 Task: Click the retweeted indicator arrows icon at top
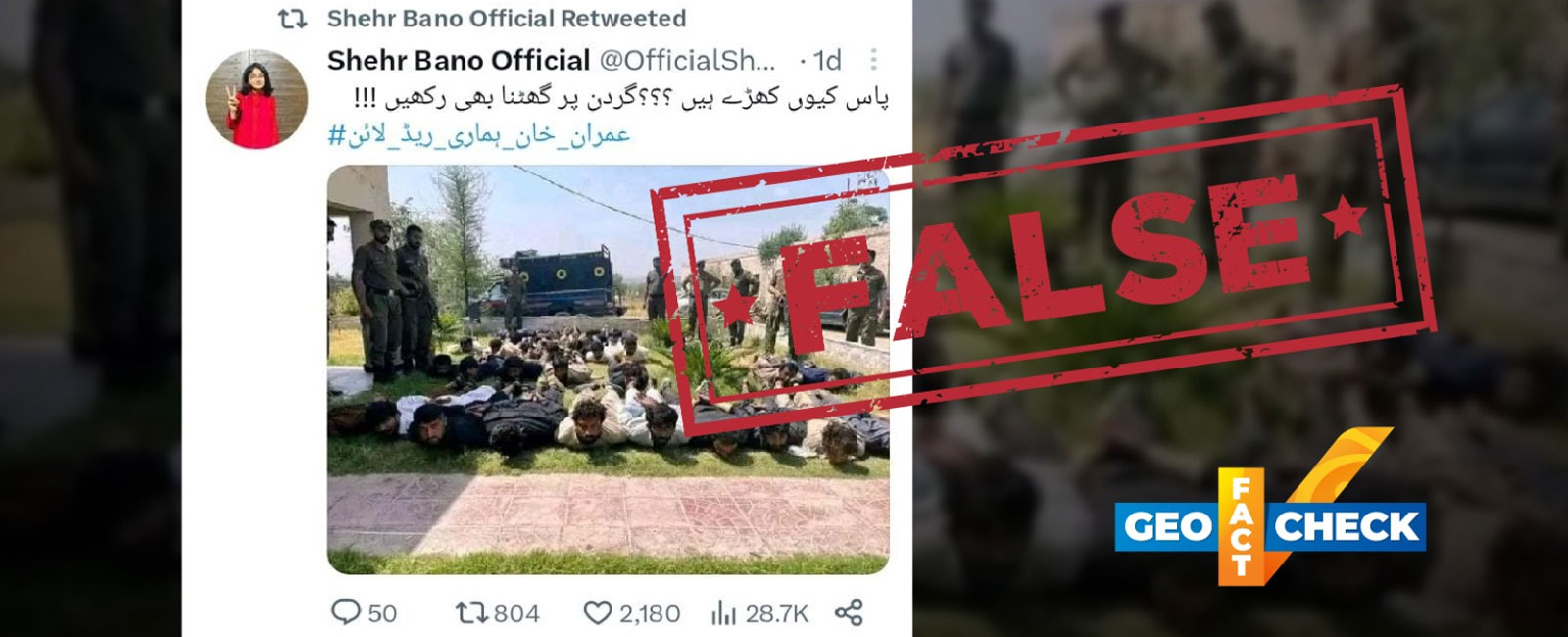pos(292,18)
